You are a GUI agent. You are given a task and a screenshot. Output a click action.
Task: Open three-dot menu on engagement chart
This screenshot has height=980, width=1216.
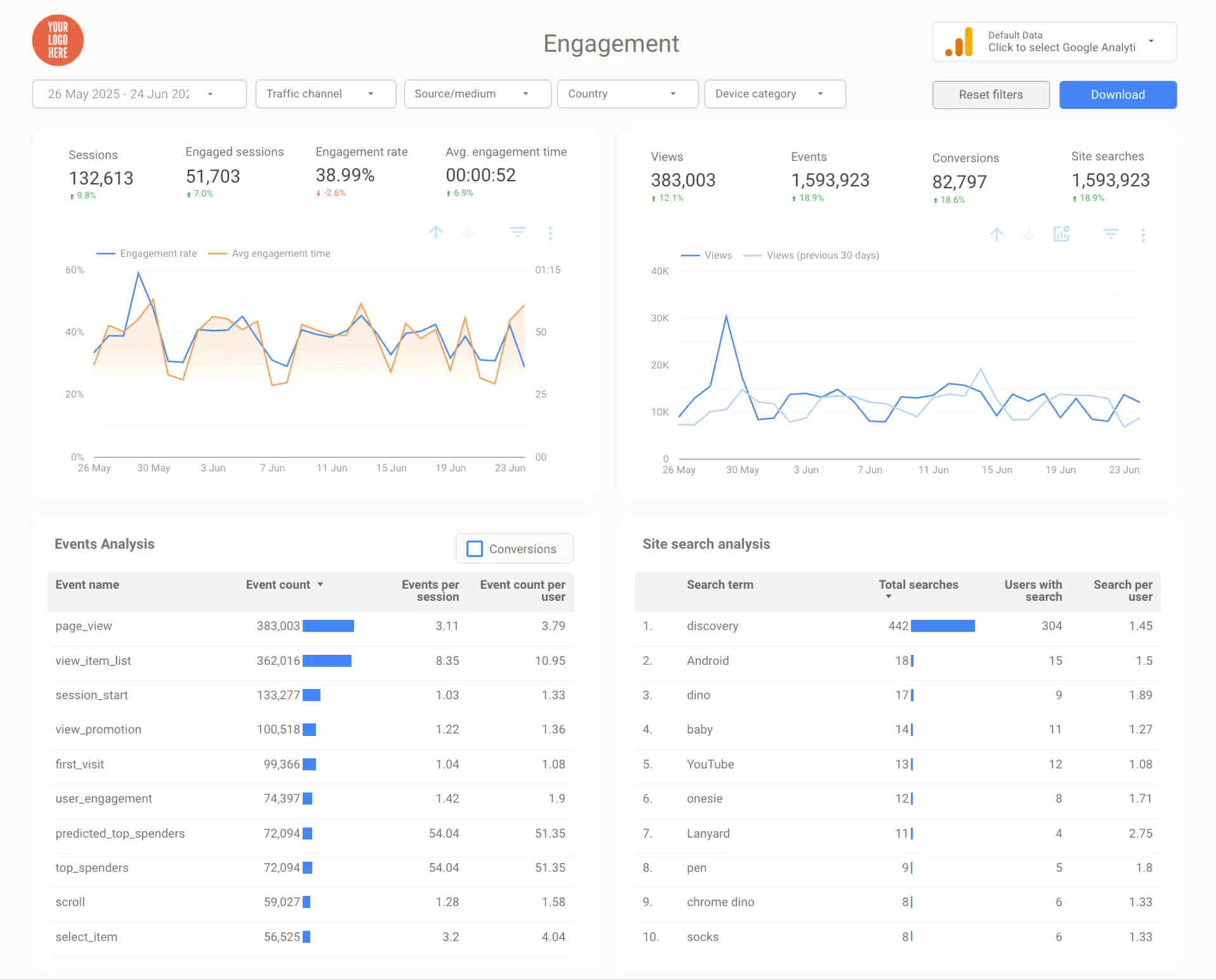(551, 233)
